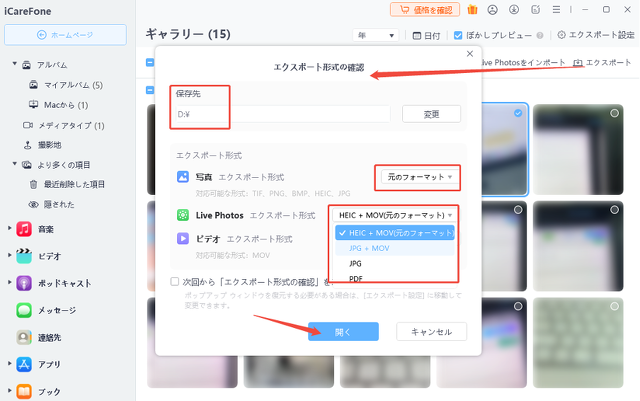Screen dimensions: 640x401
Task: Open the Apps section icon
Action: point(24,364)
